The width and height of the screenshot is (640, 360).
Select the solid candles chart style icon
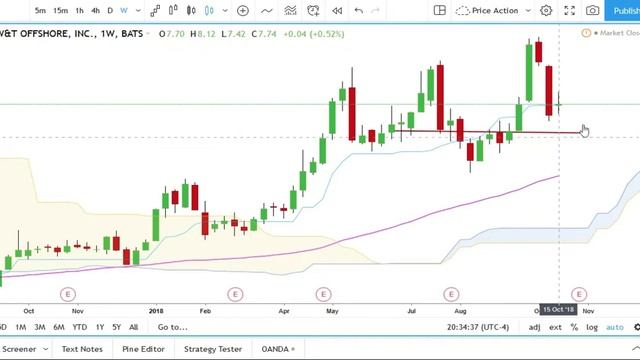click(x=191, y=10)
